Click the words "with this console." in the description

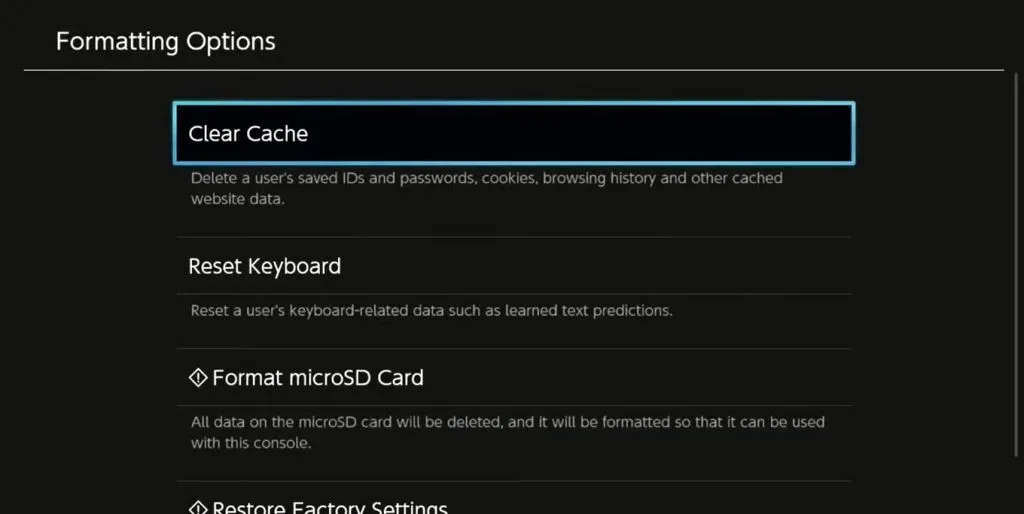click(x=251, y=443)
